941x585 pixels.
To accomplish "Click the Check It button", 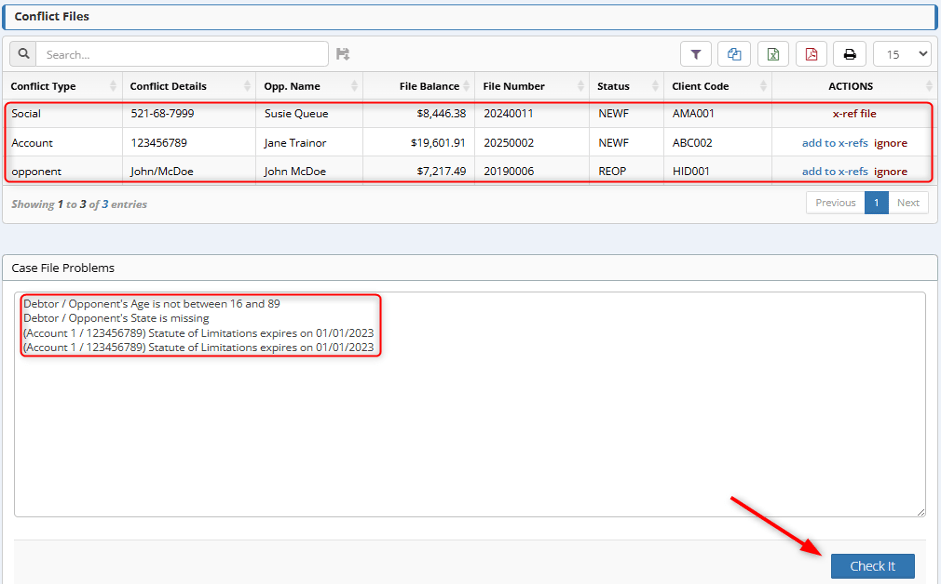I will pyautogui.click(x=872, y=565).
